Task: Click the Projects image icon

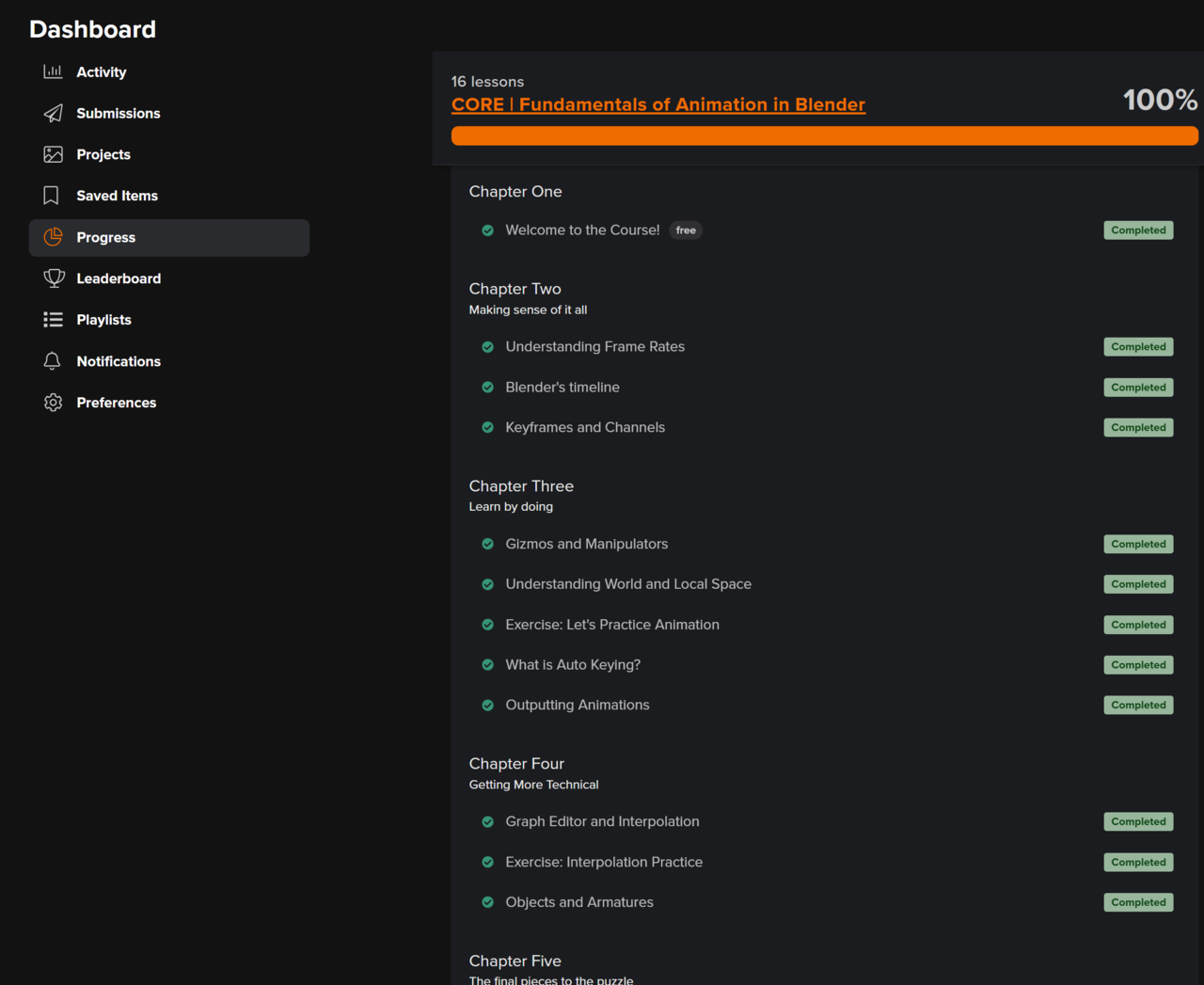Action: pyautogui.click(x=53, y=154)
